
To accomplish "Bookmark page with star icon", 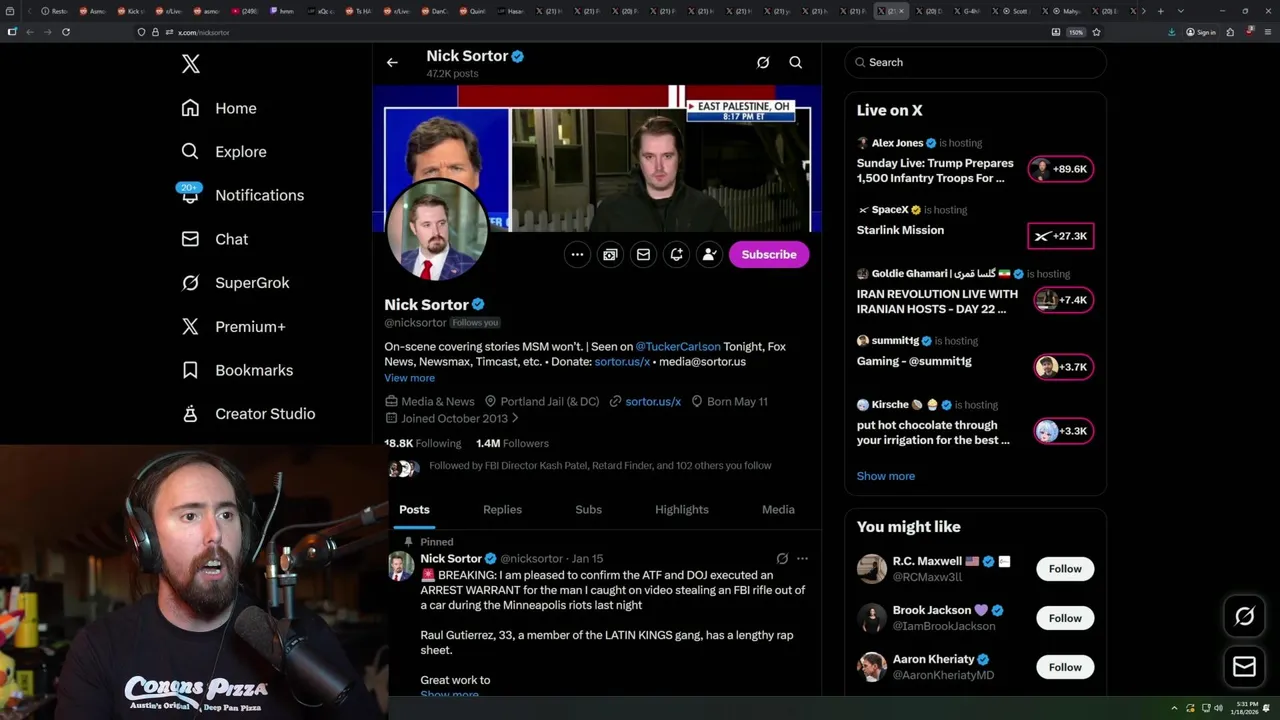I will pos(1096,32).
